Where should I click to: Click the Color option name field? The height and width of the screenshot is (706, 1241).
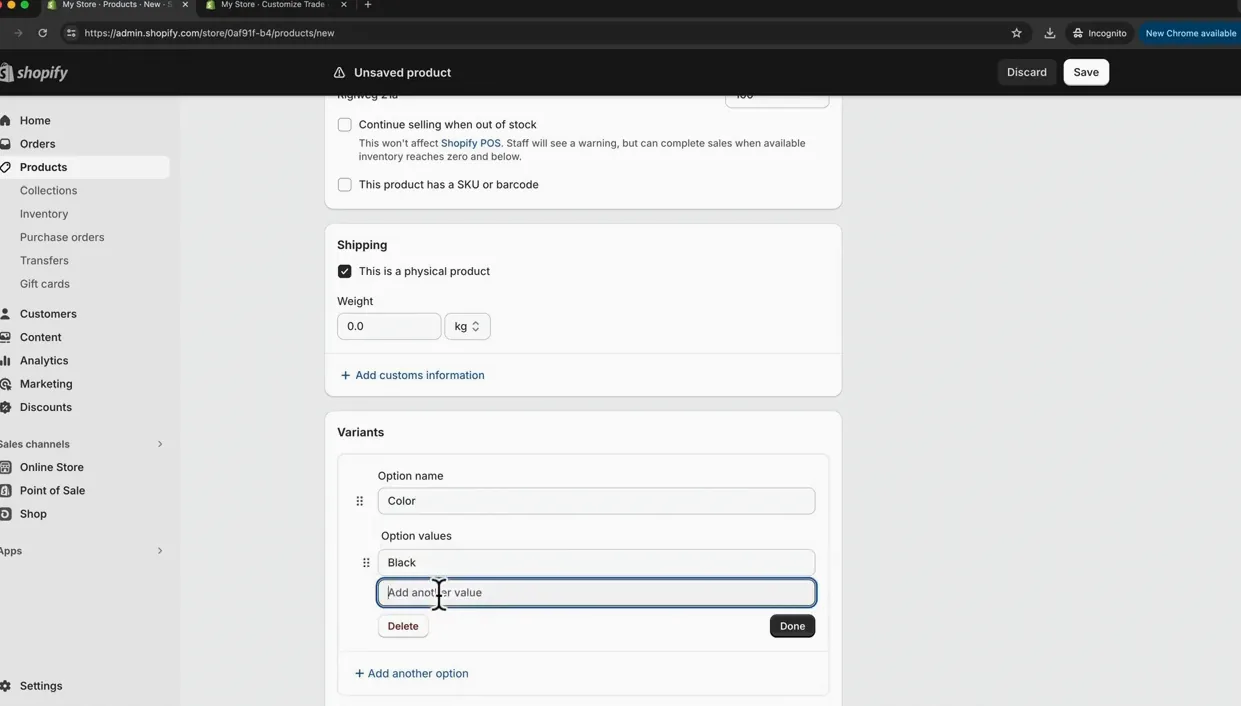click(x=596, y=501)
